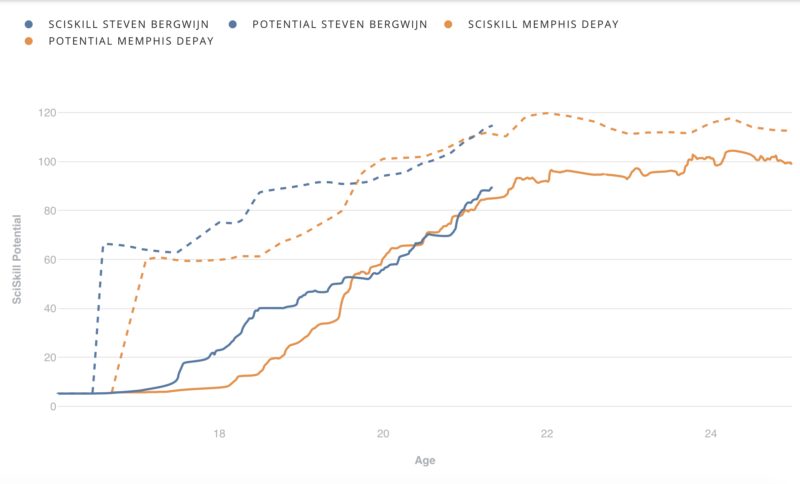Click the age 18 tick label

click(219, 434)
